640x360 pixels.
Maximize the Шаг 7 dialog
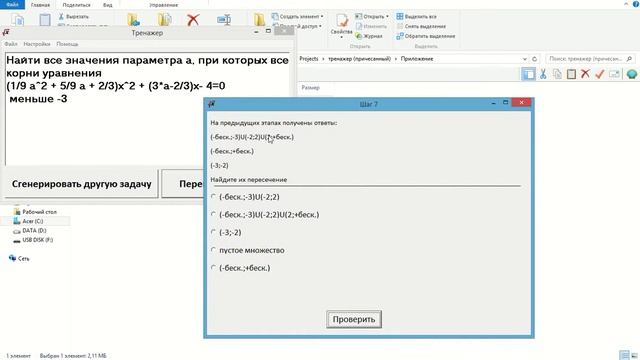point(506,102)
